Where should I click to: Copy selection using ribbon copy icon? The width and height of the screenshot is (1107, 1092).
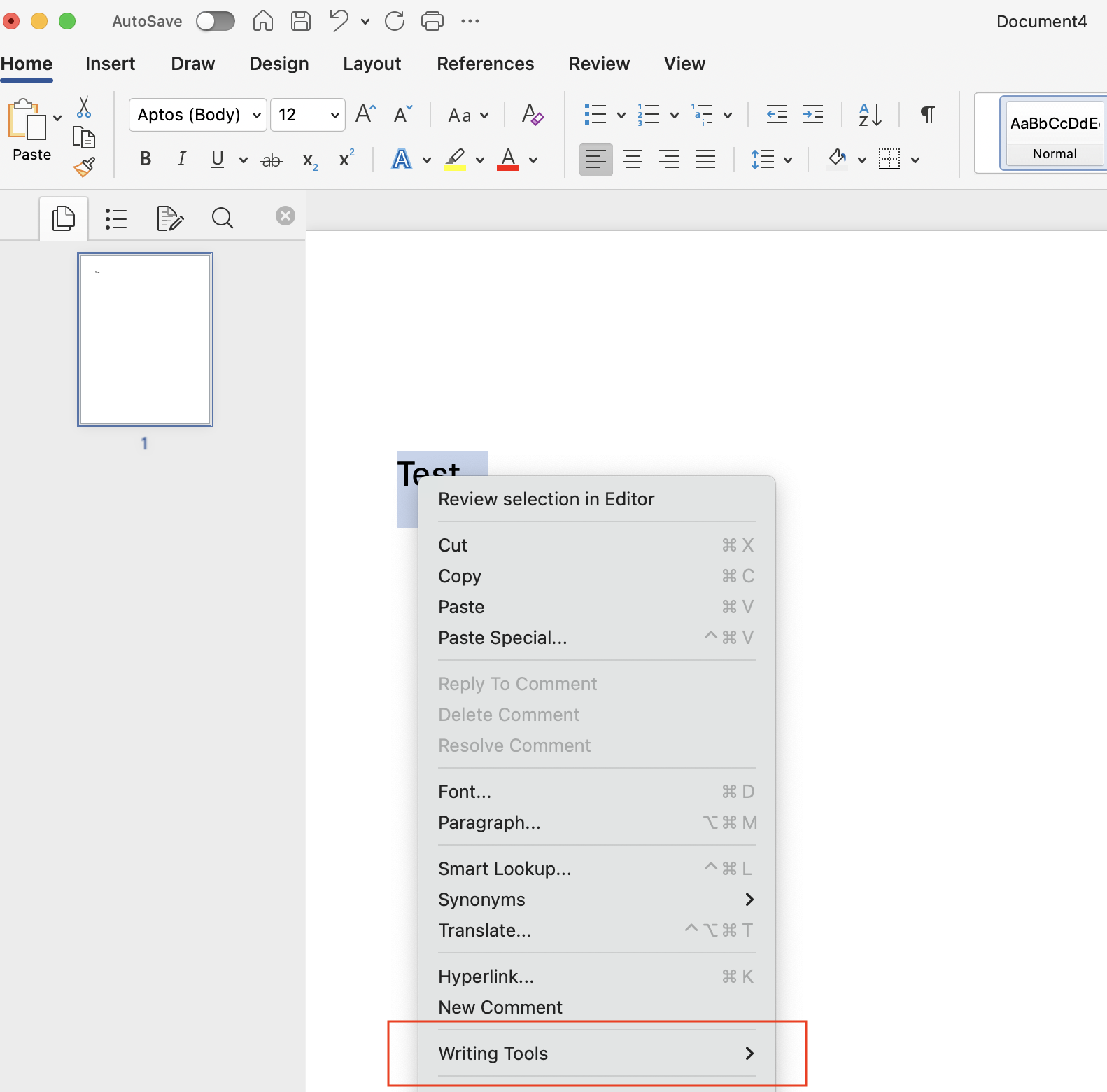pyautogui.click(x=84, y=137)
